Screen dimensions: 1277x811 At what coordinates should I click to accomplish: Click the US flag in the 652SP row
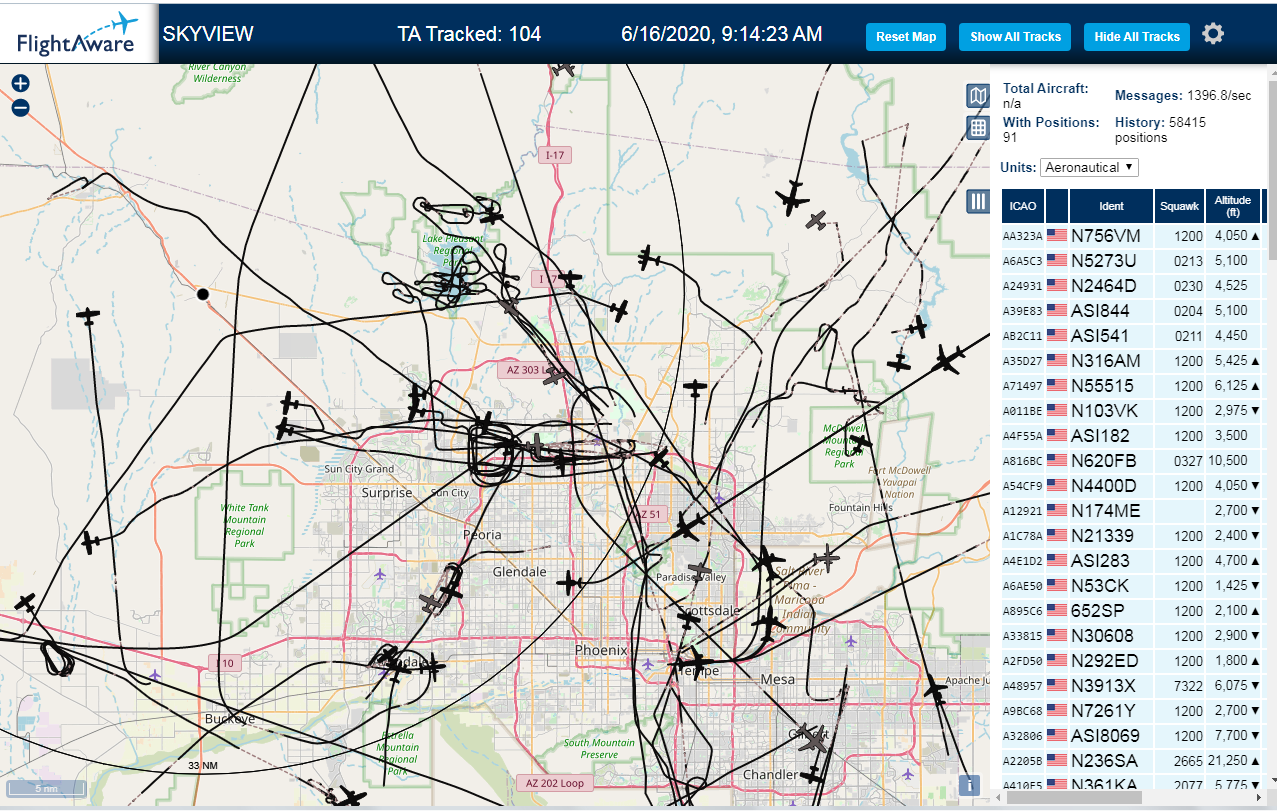1057,611
